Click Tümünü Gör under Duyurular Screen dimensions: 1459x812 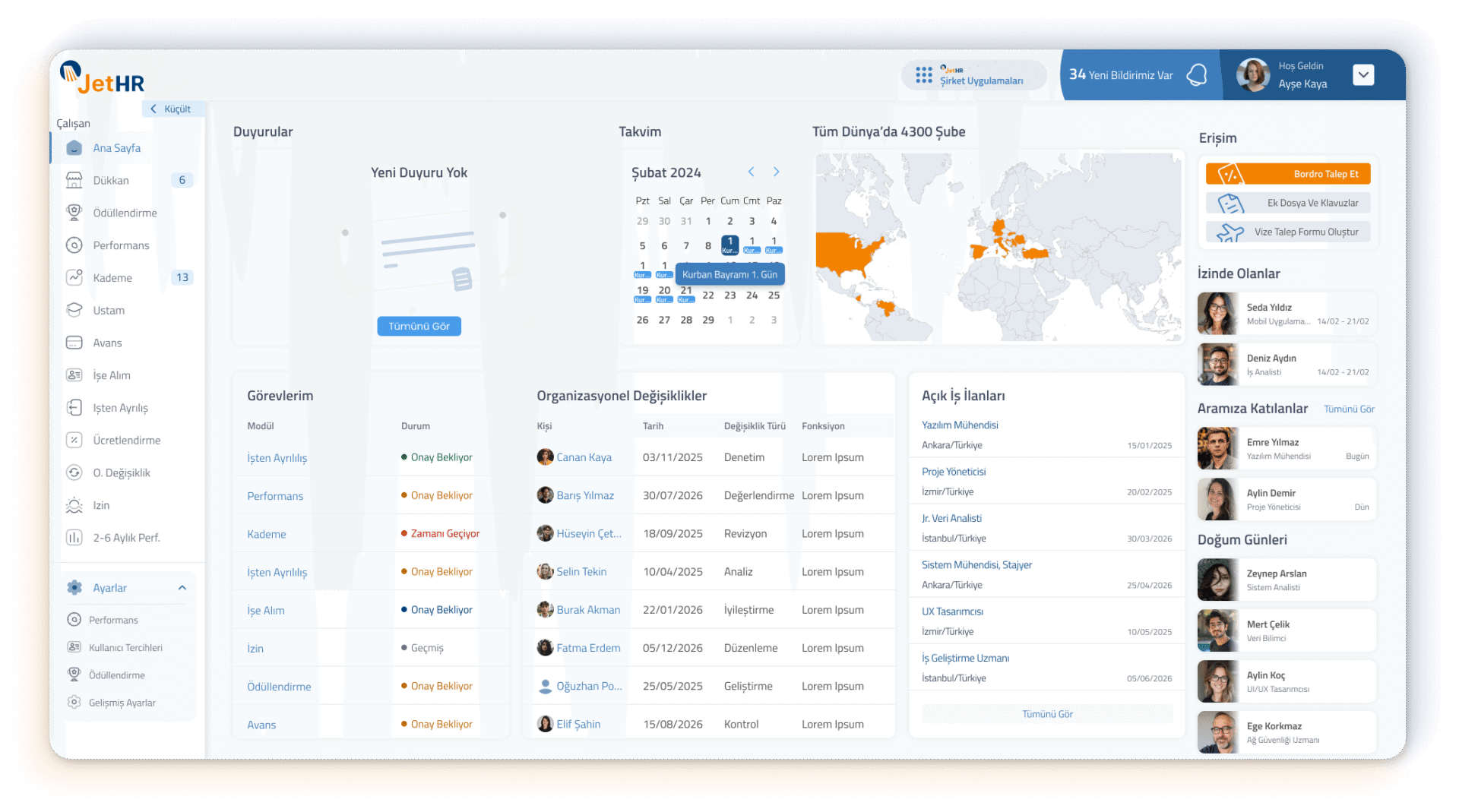pos(419,326)
